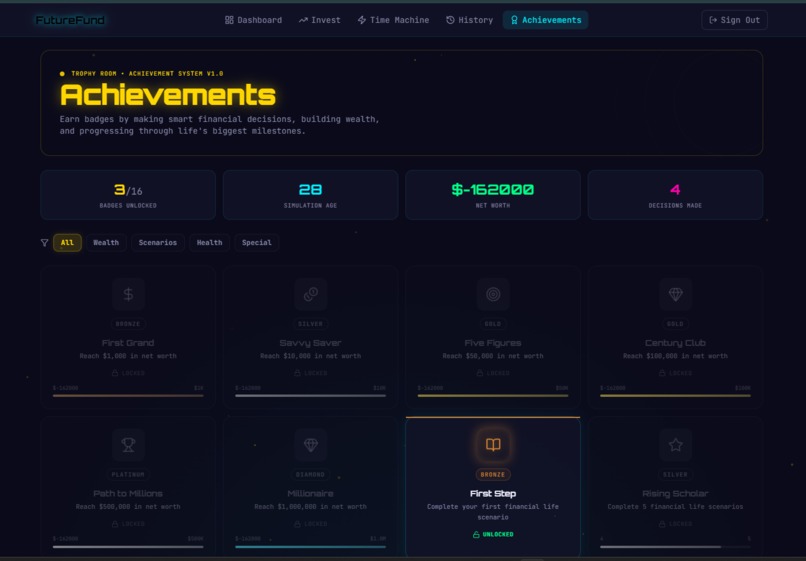Filter badges by Health
This screenshot has height=561, width=806.
pyautogui.click(x=210, y=243)
